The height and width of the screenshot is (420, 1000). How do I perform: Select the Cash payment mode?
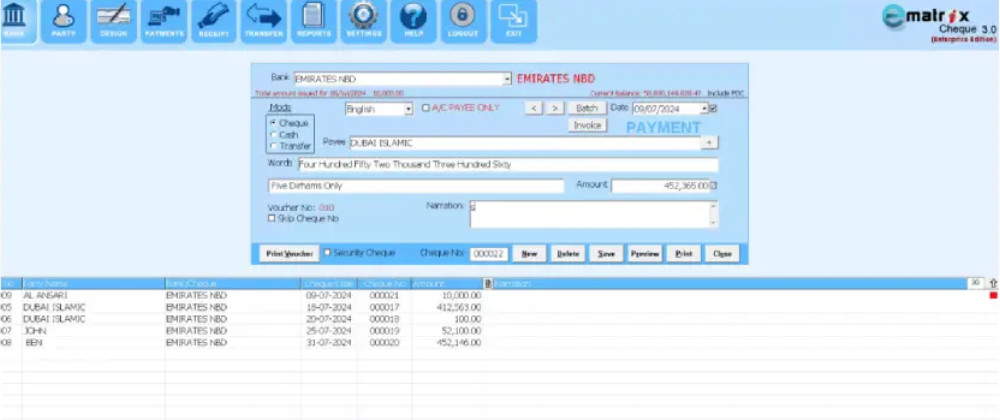[x=273, y=134]
